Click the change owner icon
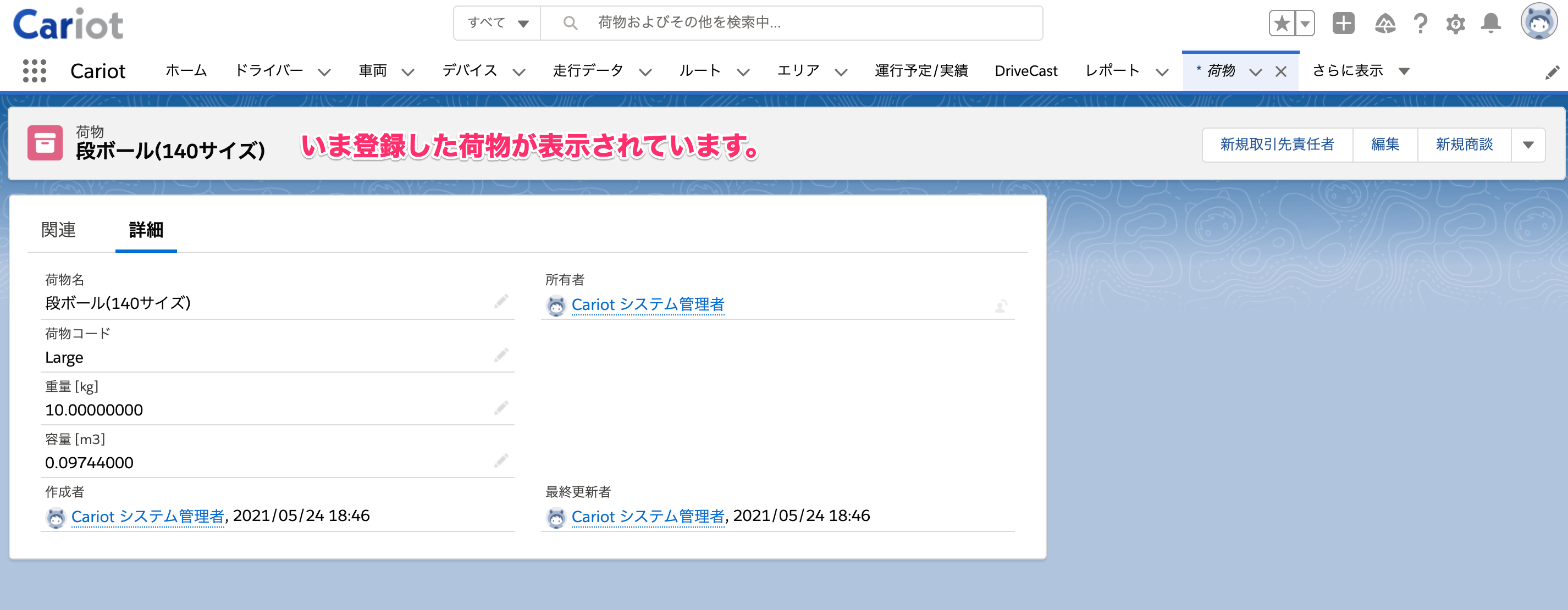This screenshot has width=1568, height=610. tap(1001, 306)
